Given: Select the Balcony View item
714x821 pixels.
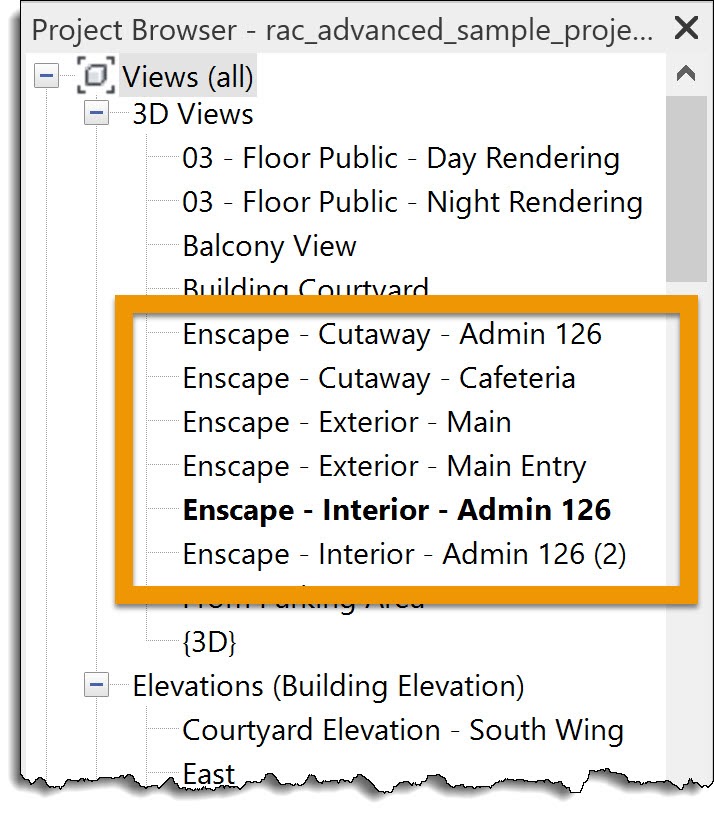Looking at the screenshot, I should coord(269,246).
